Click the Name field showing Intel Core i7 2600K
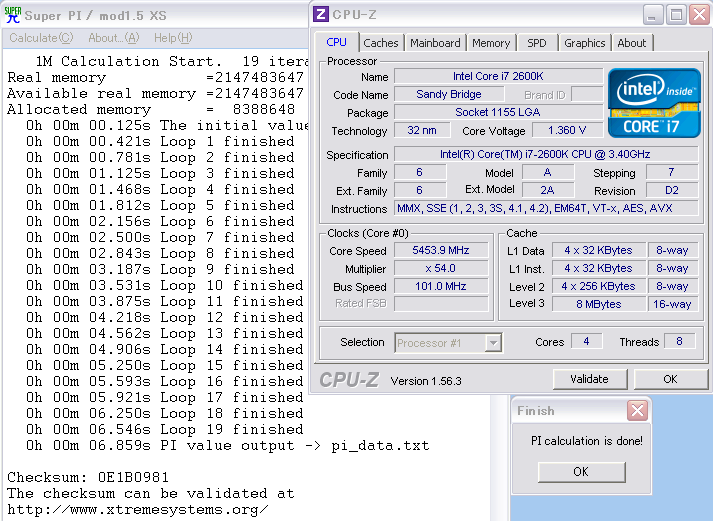The height and width of the screenshot is (521, 713). 498,76
